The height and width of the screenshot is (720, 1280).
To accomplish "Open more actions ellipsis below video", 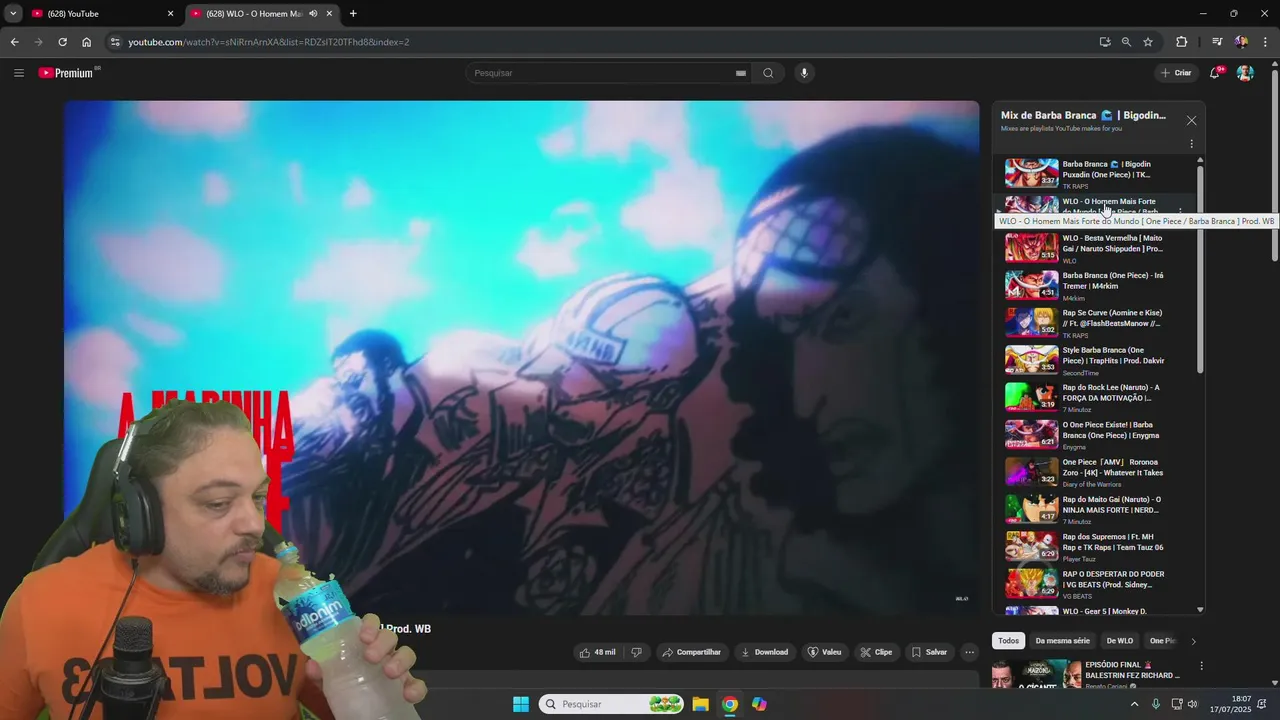I will (x=969, y=652).
